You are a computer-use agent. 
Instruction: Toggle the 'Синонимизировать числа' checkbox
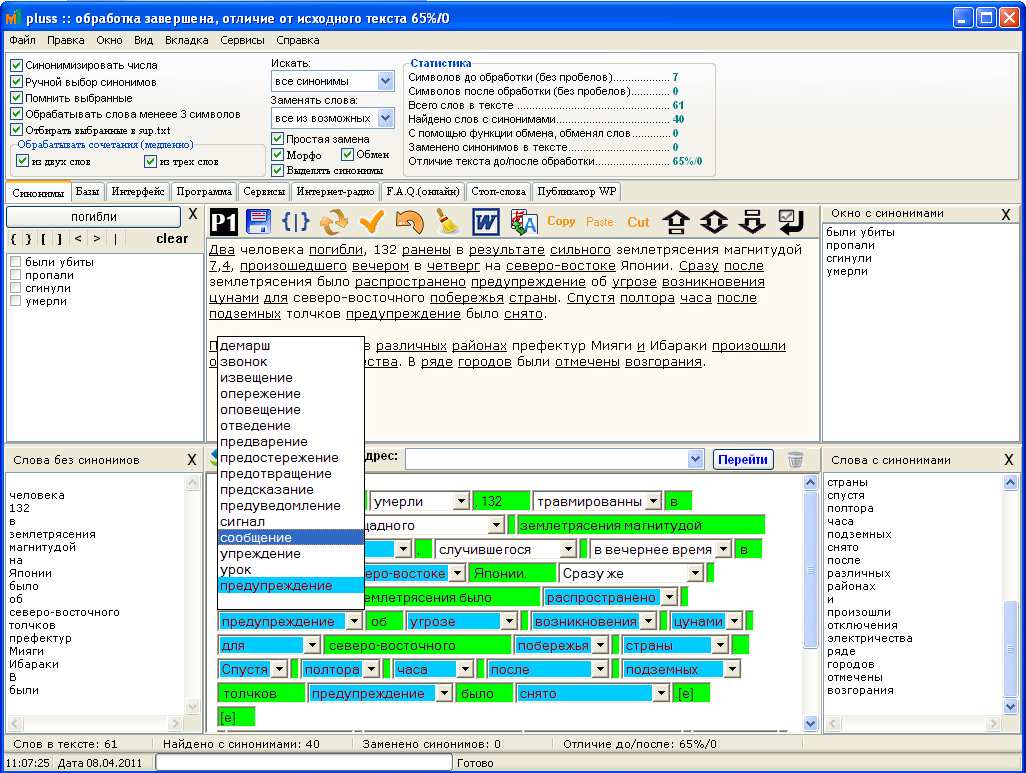tap(17, 65)
